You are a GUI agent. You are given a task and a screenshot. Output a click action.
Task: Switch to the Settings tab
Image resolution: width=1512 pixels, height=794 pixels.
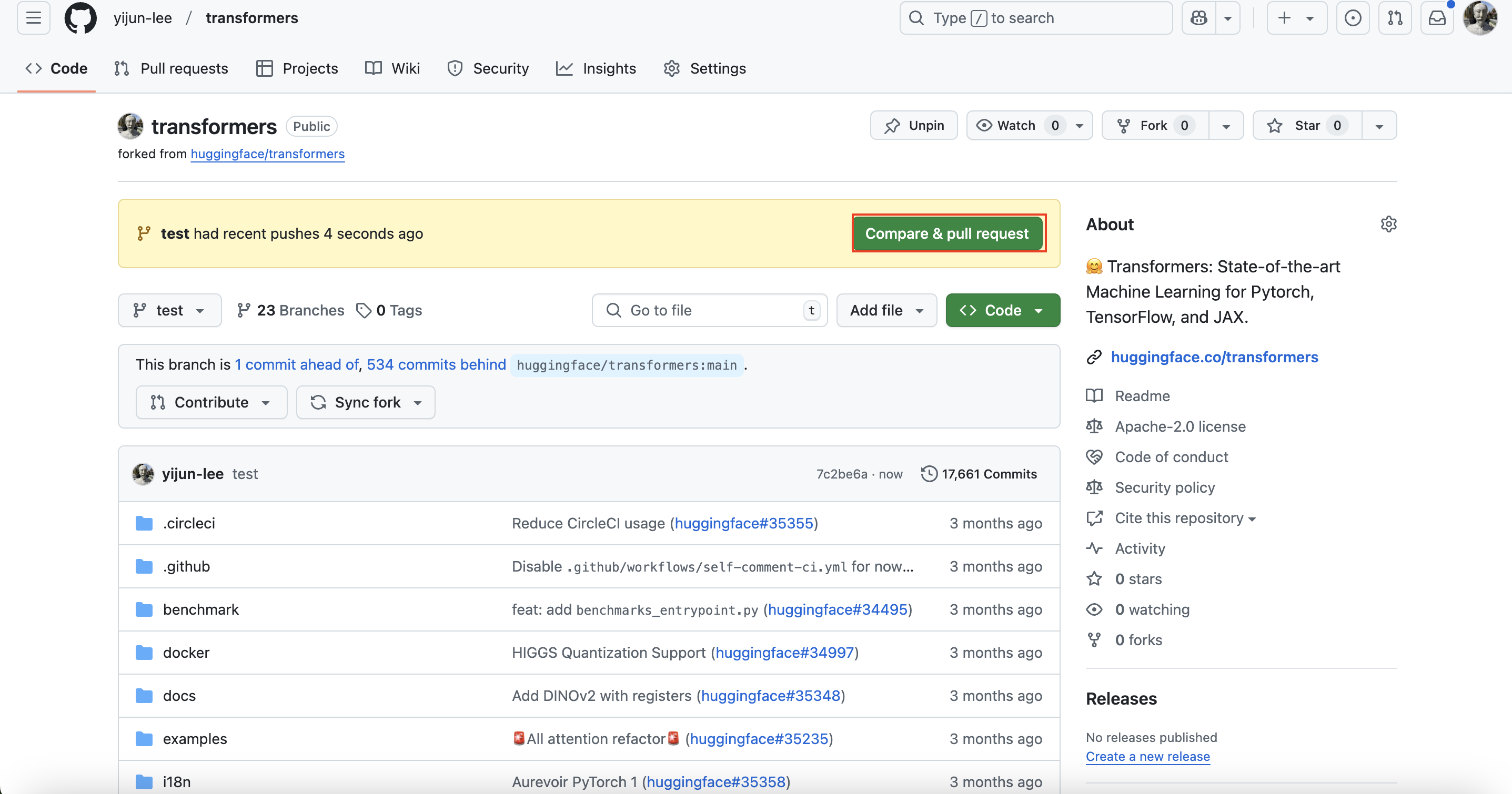[704, 68]
